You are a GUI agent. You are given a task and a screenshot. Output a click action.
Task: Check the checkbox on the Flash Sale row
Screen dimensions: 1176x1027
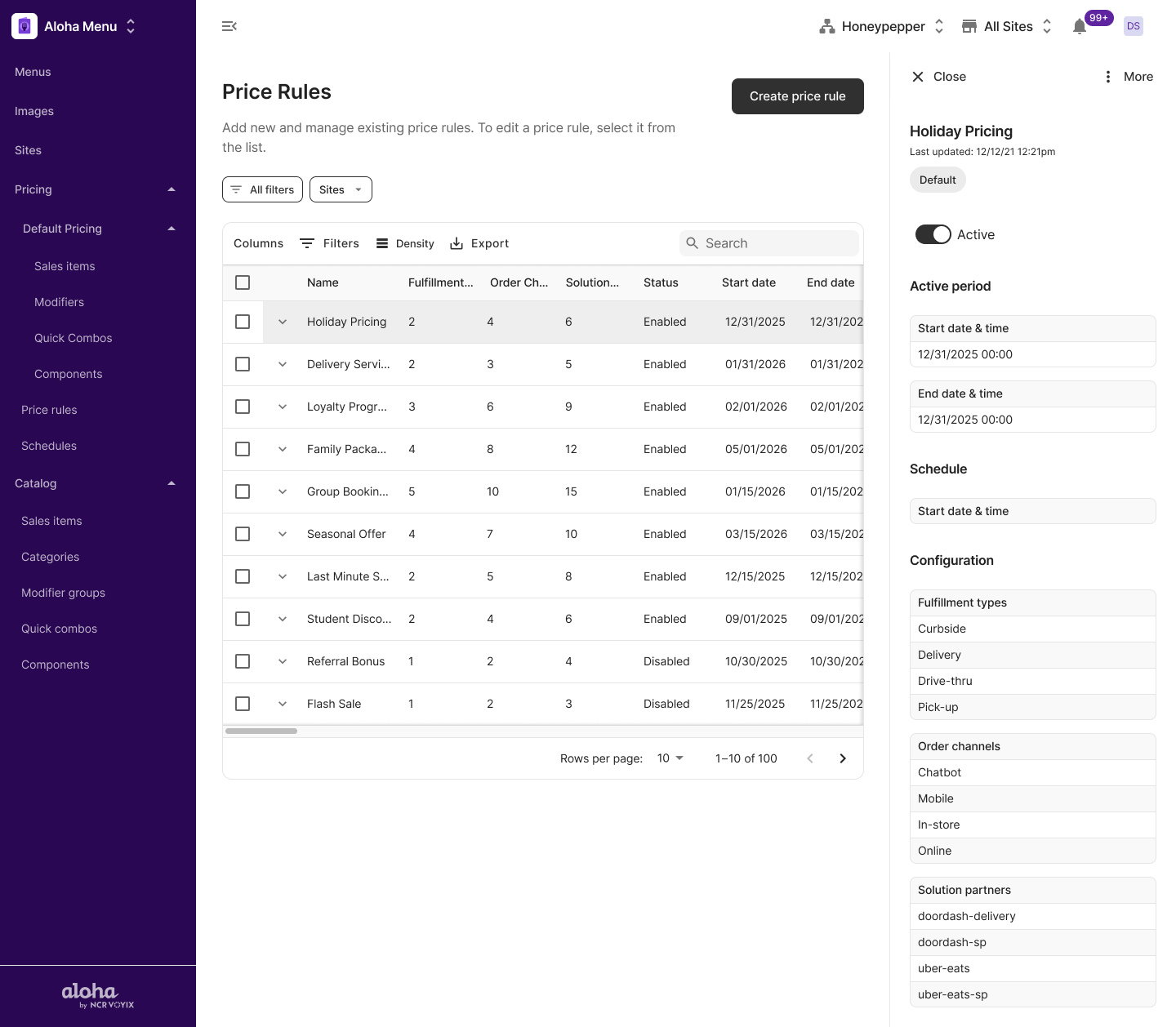pos(243,703)
